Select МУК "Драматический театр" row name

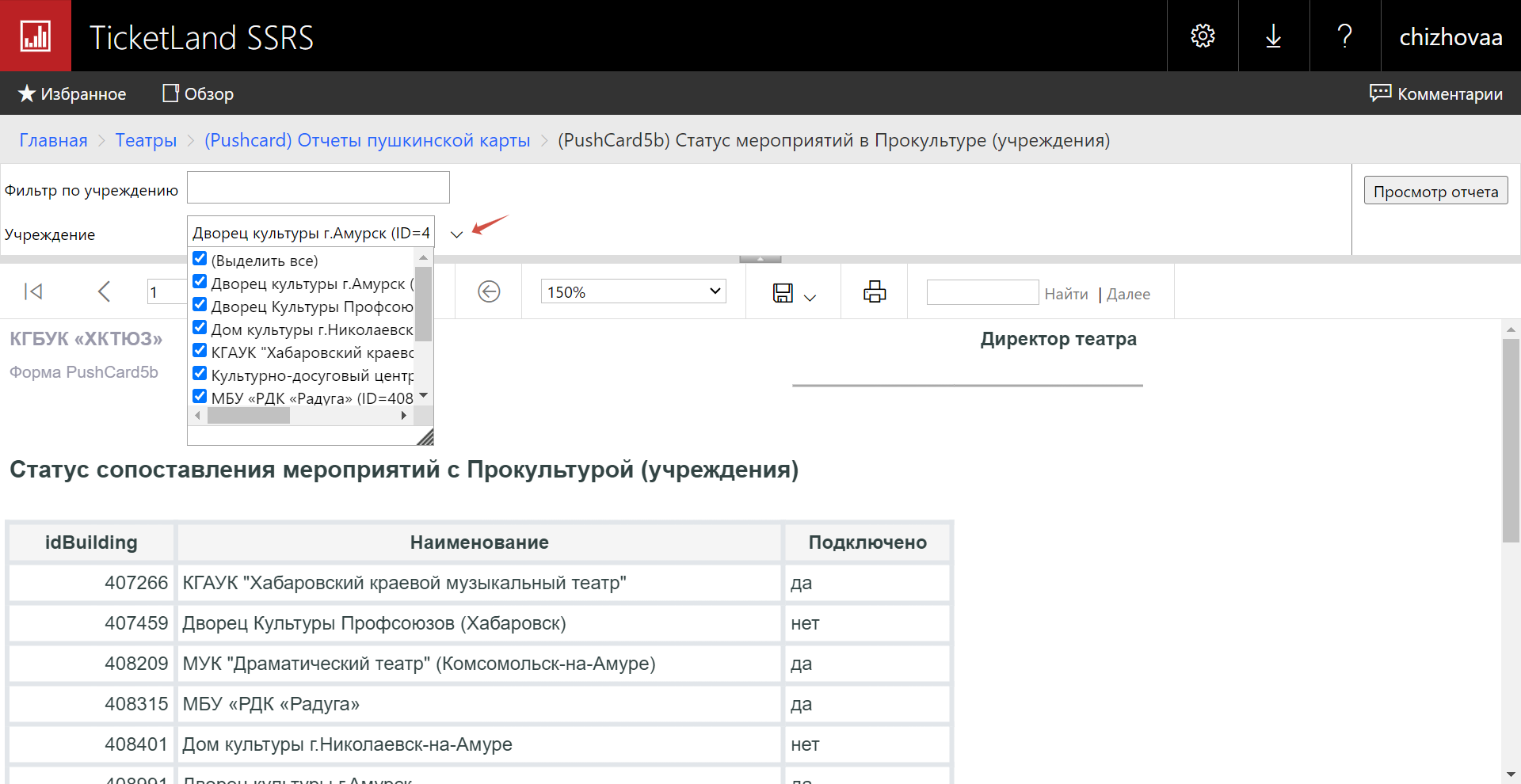[x=479, y=664]
